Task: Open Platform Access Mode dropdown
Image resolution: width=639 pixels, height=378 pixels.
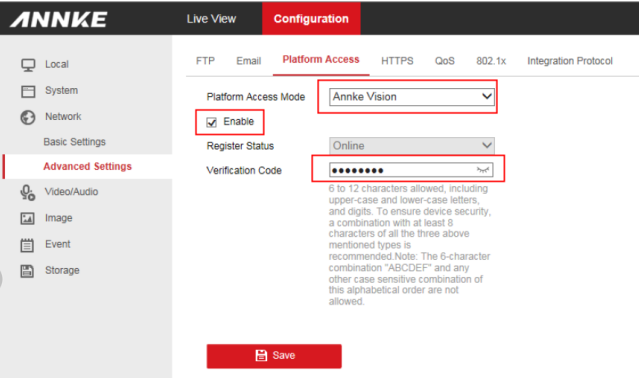Action: click(x=412, y=97)
